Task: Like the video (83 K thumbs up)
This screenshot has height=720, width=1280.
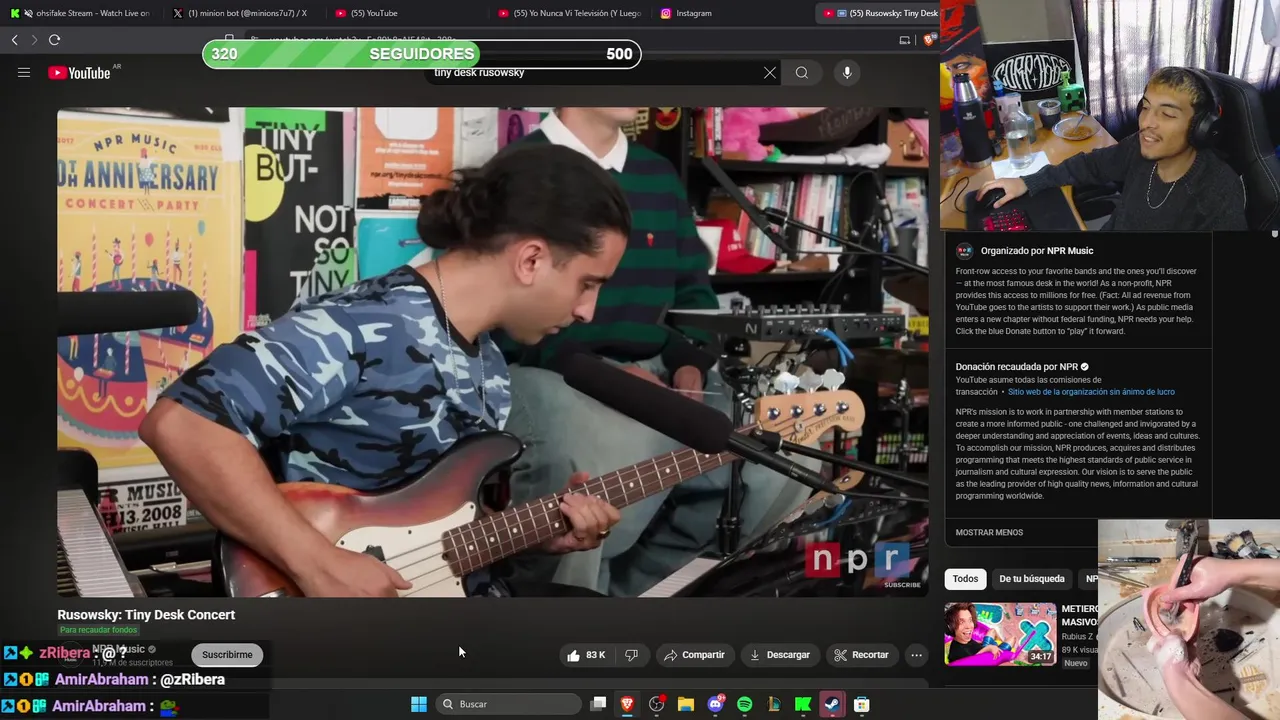Action: [586, 655]
